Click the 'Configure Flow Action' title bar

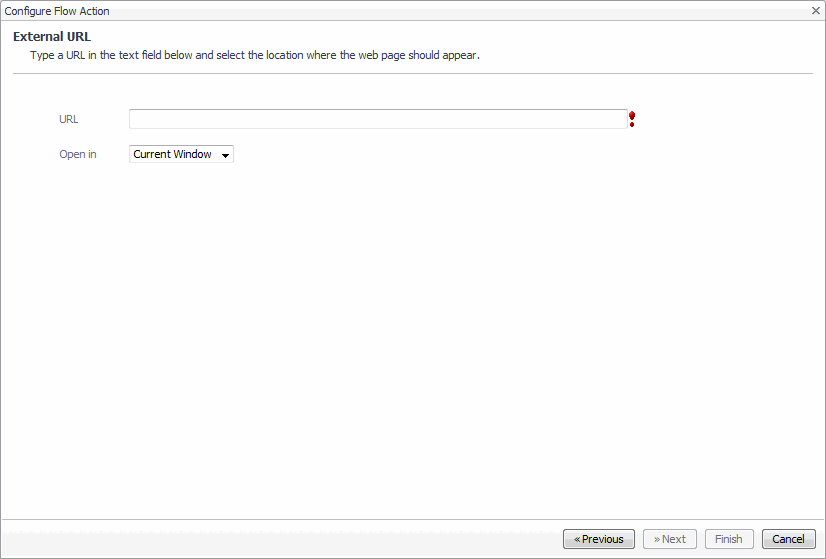pos(300,11)
